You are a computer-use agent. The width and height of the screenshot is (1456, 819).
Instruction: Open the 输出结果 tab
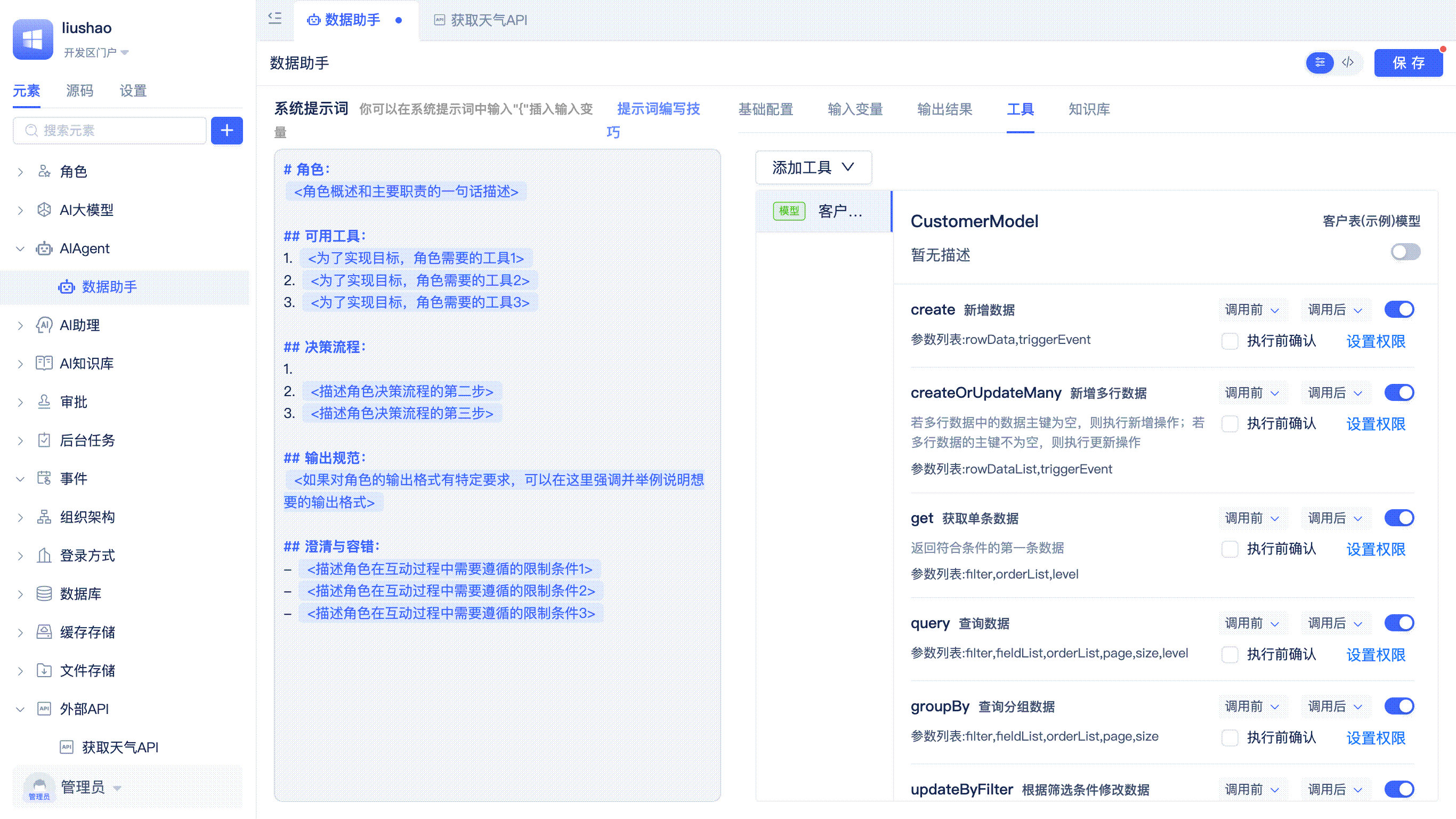click(944, 109)
